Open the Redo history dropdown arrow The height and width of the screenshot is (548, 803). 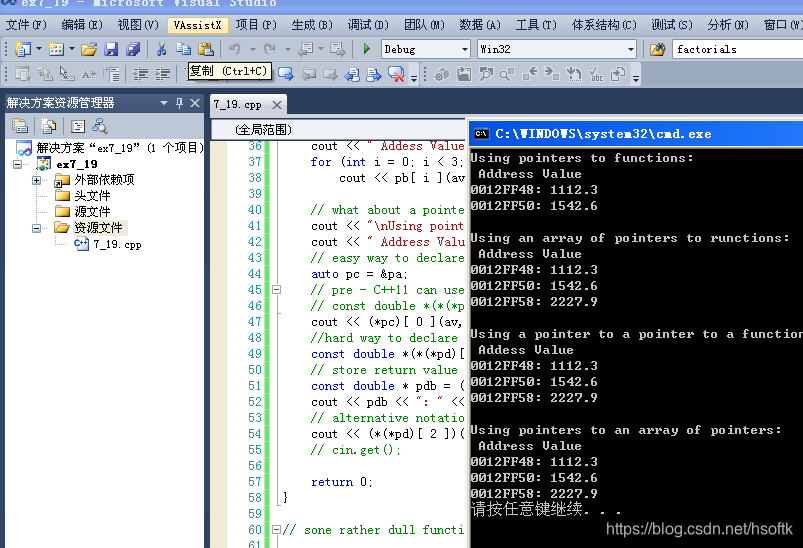pyautogui.click(x=287, y=49)
